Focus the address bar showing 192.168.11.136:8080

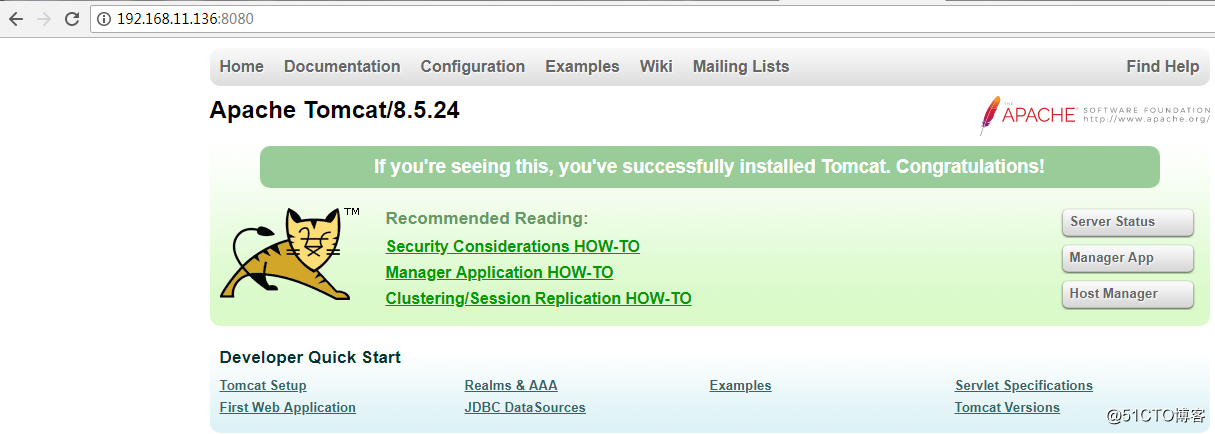point(650,19)
